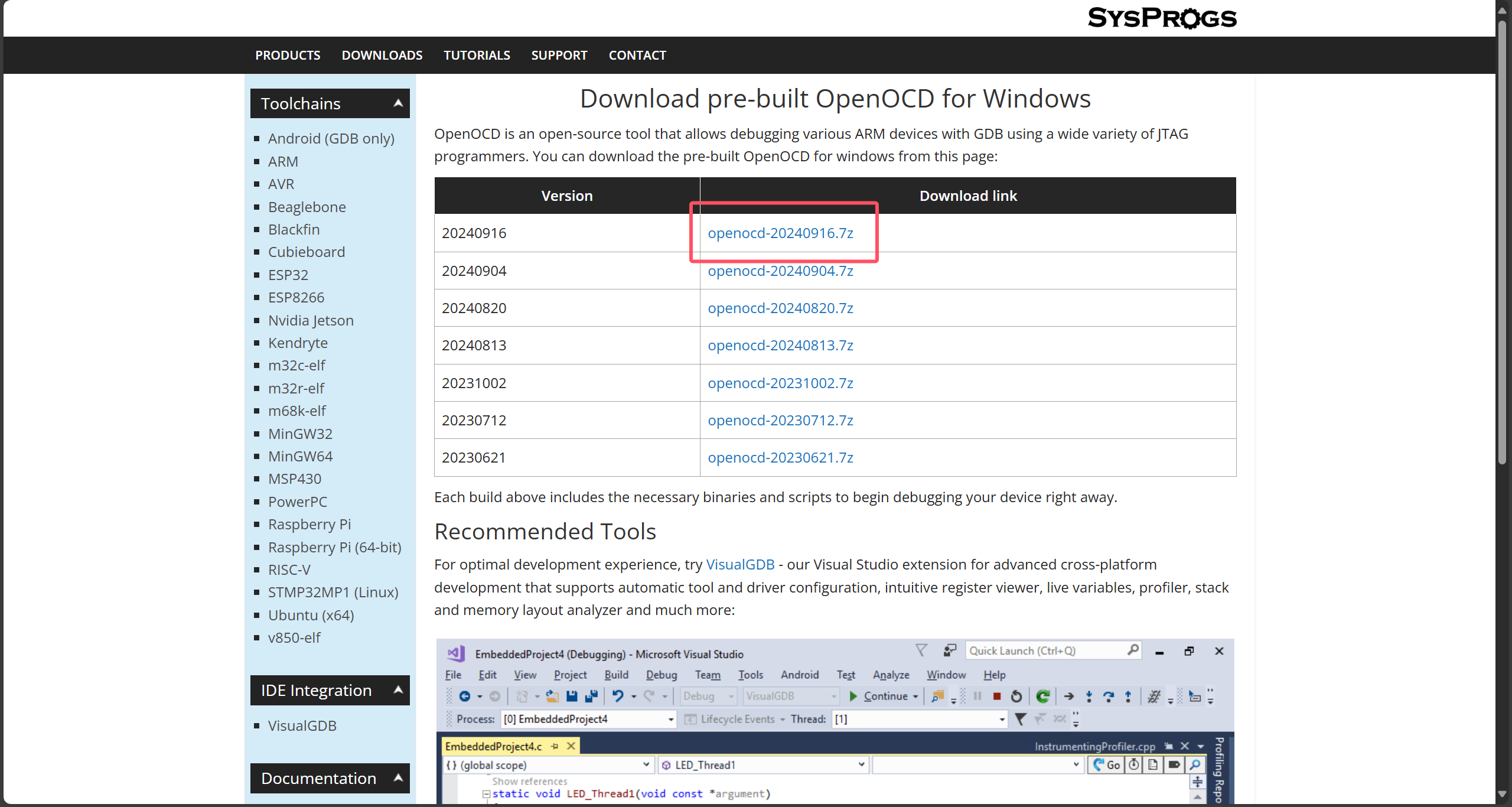Open the CONTACT page
Image resolution: width=1512 pixels, height=807 pixels.
tap(637, 55)
